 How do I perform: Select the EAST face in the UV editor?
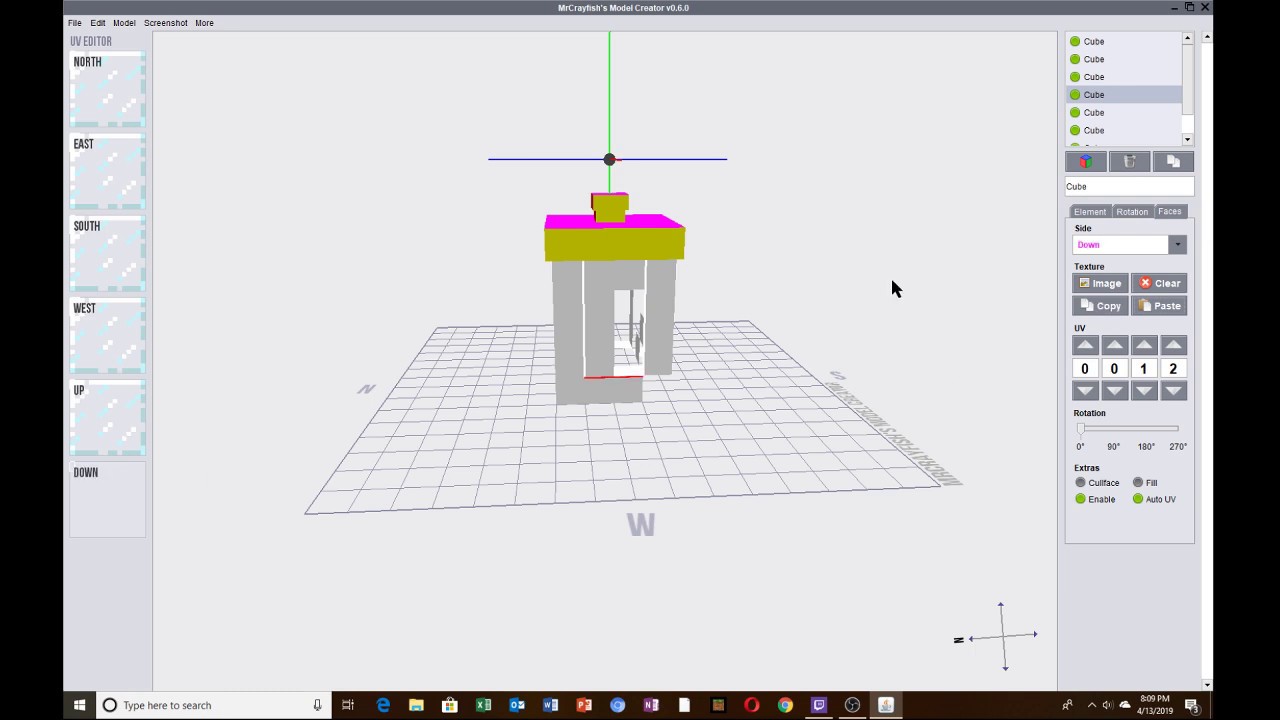[108, 172]
